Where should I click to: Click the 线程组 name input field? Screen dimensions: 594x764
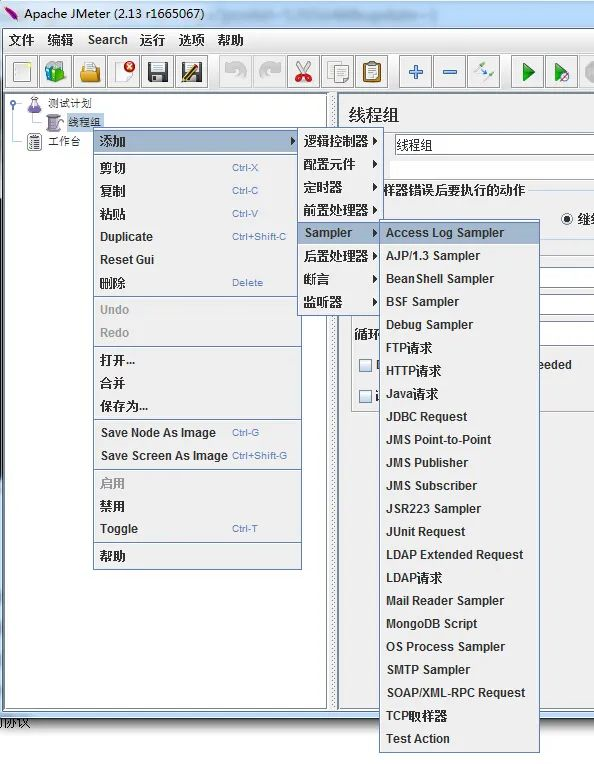[x=494, y=145]
